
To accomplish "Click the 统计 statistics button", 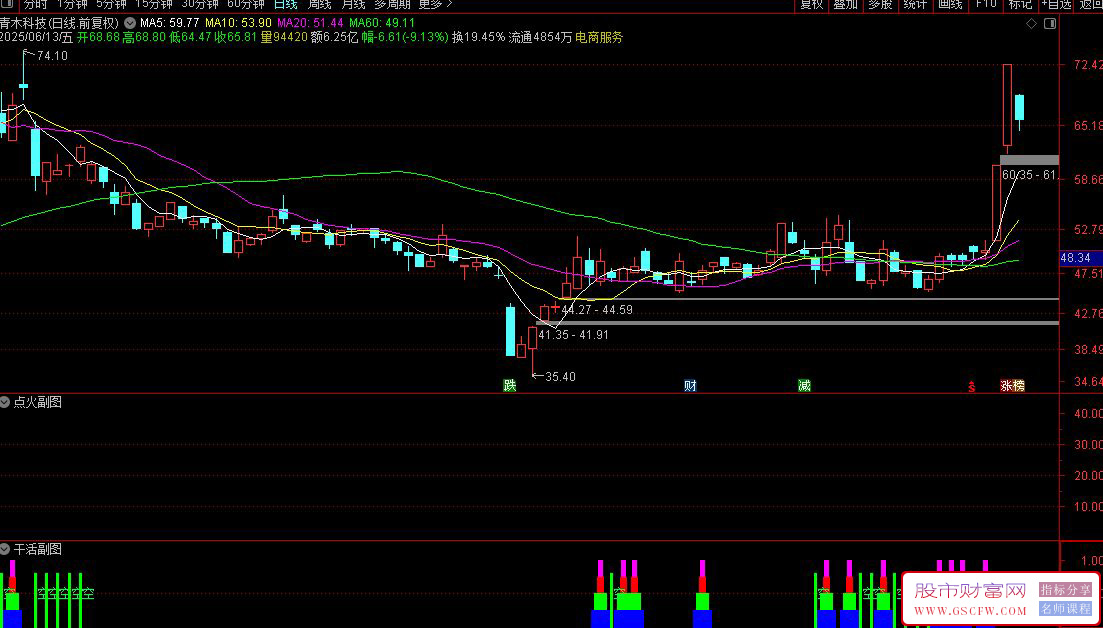I will click(x=915, y=4).
